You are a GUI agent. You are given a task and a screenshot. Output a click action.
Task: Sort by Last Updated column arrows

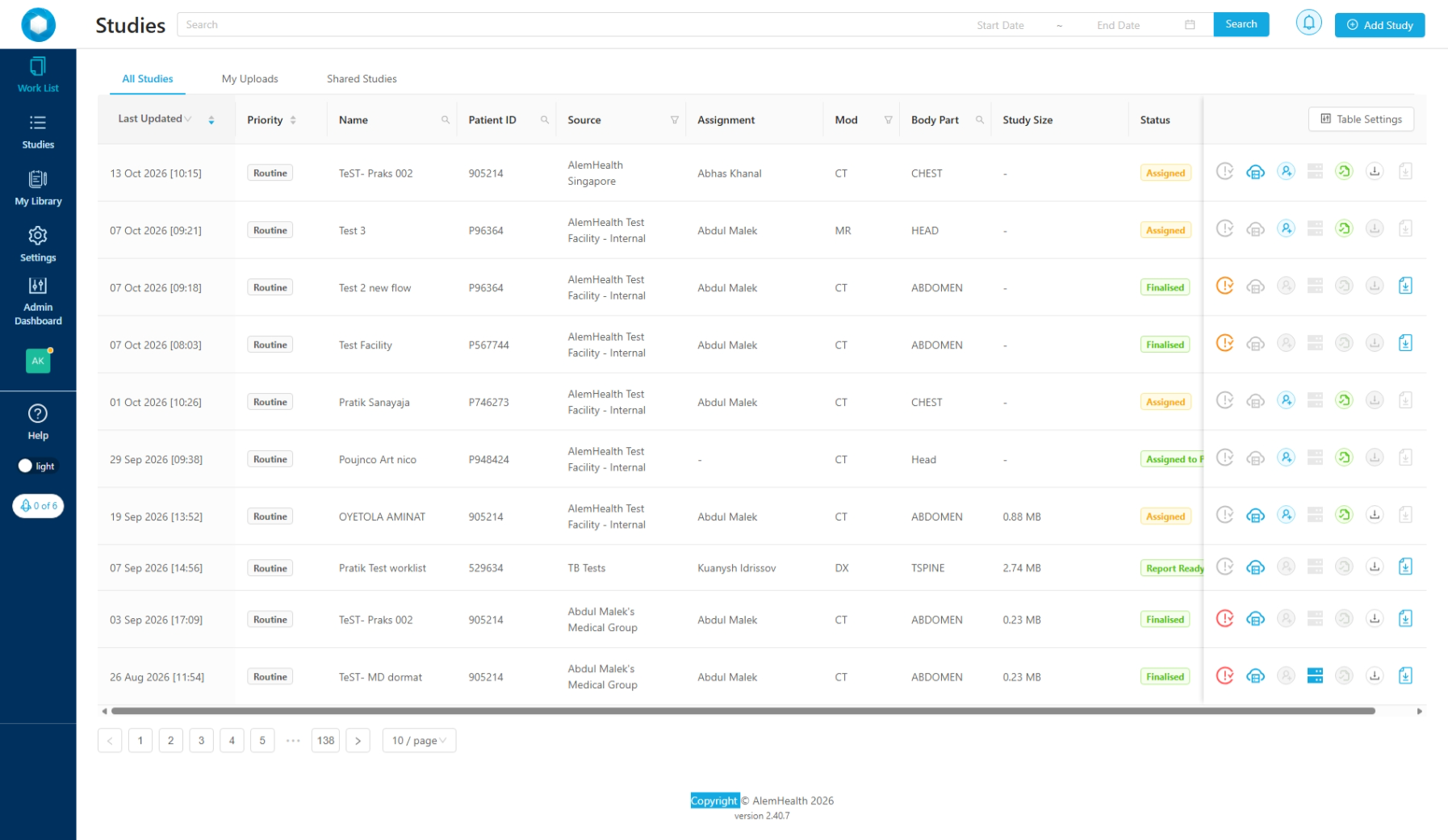coord(211,120)
